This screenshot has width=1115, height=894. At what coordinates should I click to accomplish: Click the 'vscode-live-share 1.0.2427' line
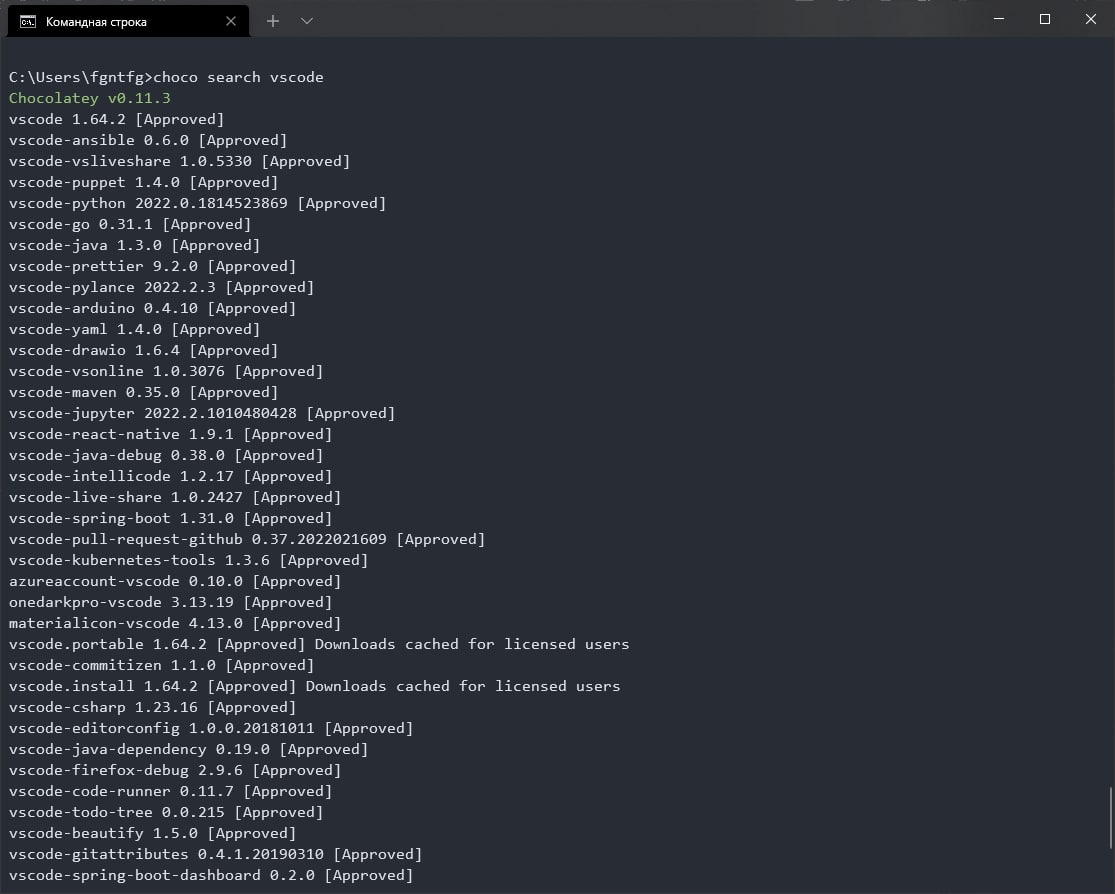coord(175,496)
